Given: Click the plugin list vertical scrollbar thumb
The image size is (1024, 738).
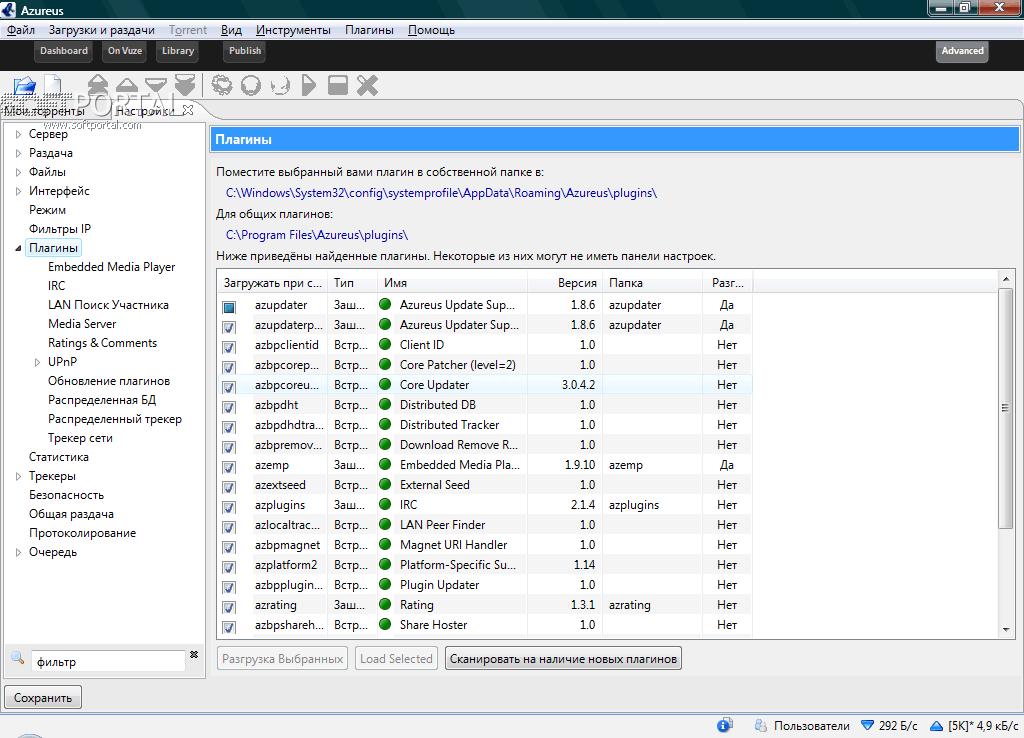Looking at the screenshot, I should pos(1006,408).
